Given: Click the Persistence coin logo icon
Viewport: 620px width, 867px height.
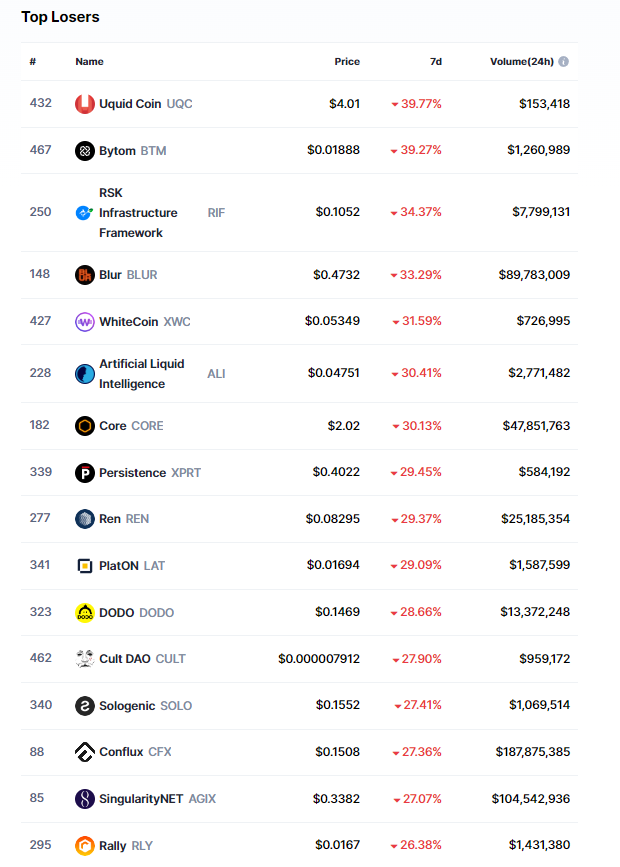Looking at the screenshot, I should tap(85, 473).
